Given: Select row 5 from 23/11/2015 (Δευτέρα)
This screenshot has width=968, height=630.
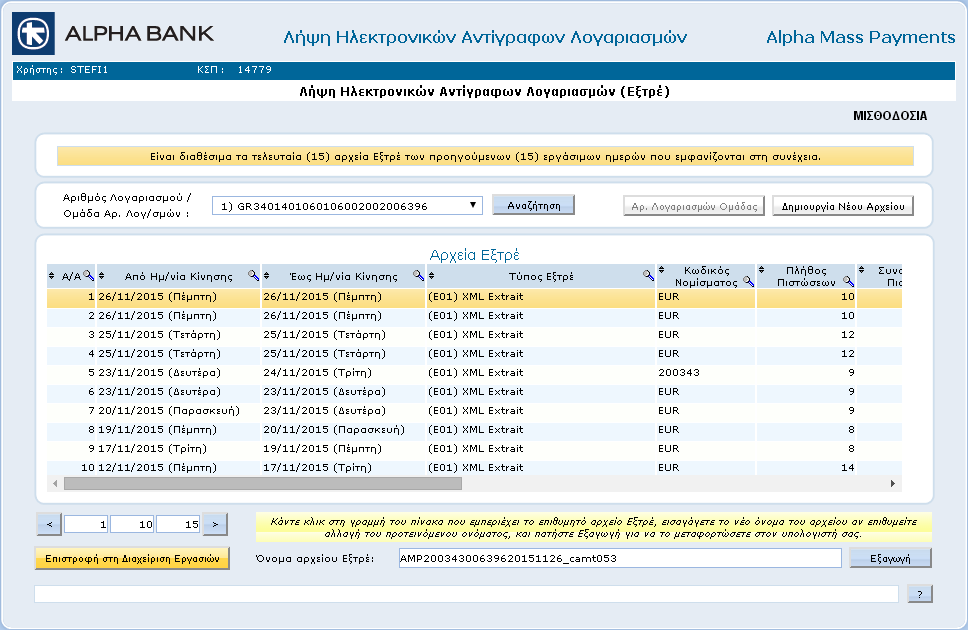Looking at the screenshot, I should [x=474, y=373].
